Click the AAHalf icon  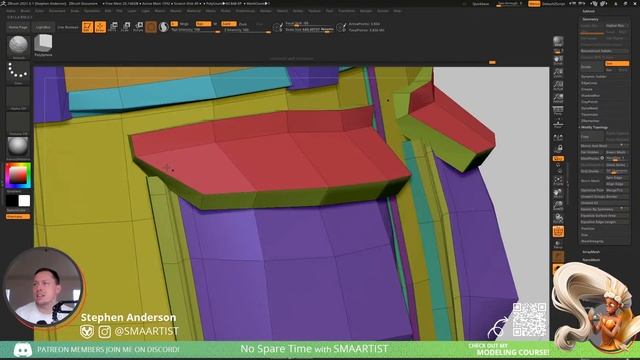coord(558,98)
